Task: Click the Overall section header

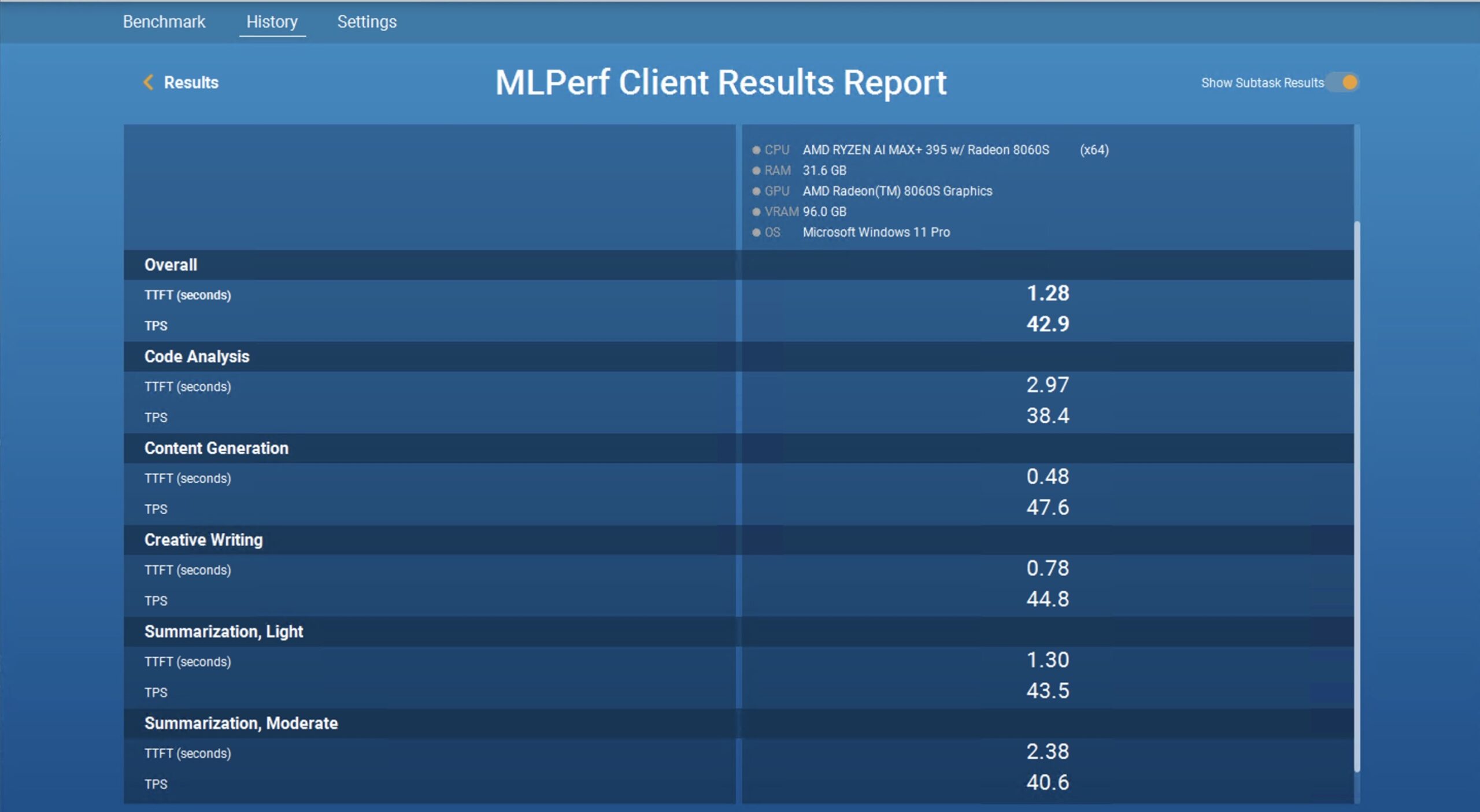Action: (171, 265)
